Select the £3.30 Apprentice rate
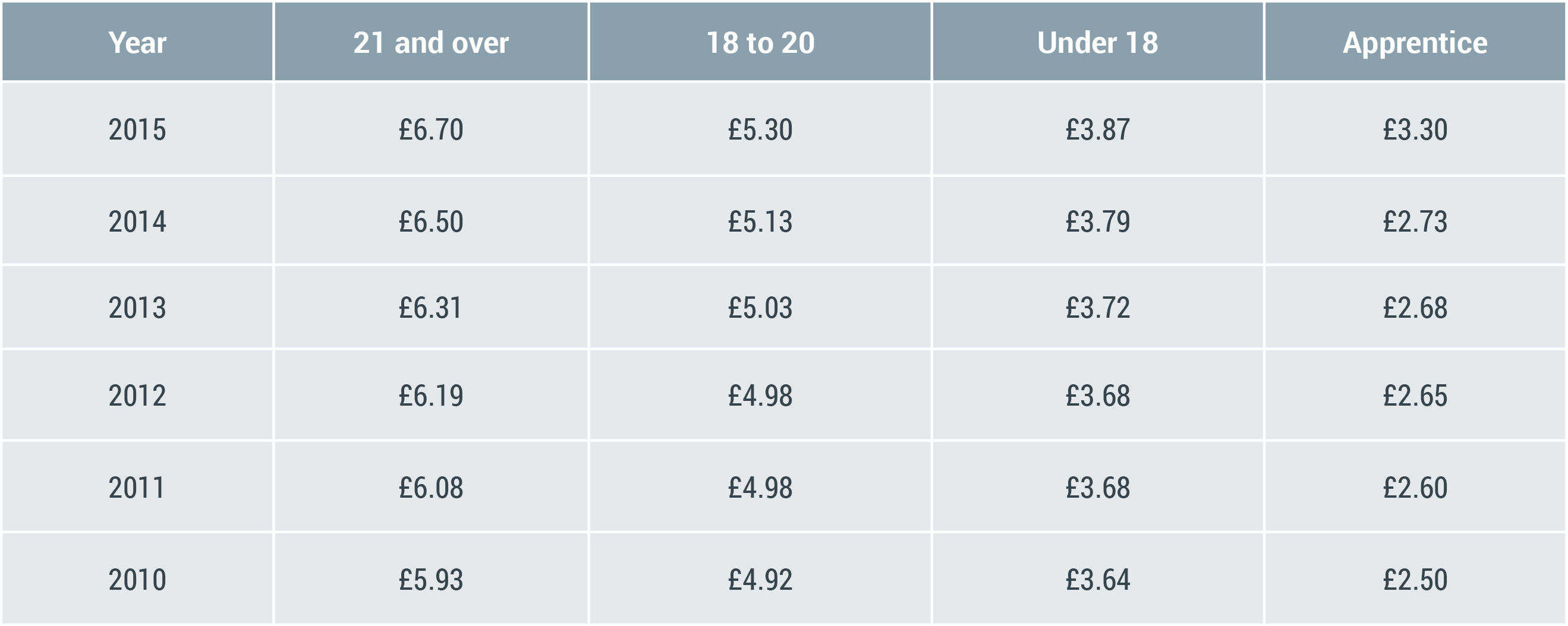1568x626 pixels. point(1415,129)
